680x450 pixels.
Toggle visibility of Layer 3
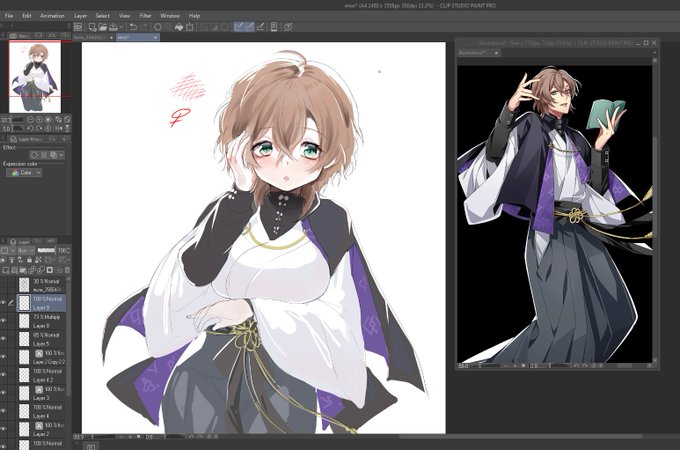pyautogui.click(x=3, y=393)
